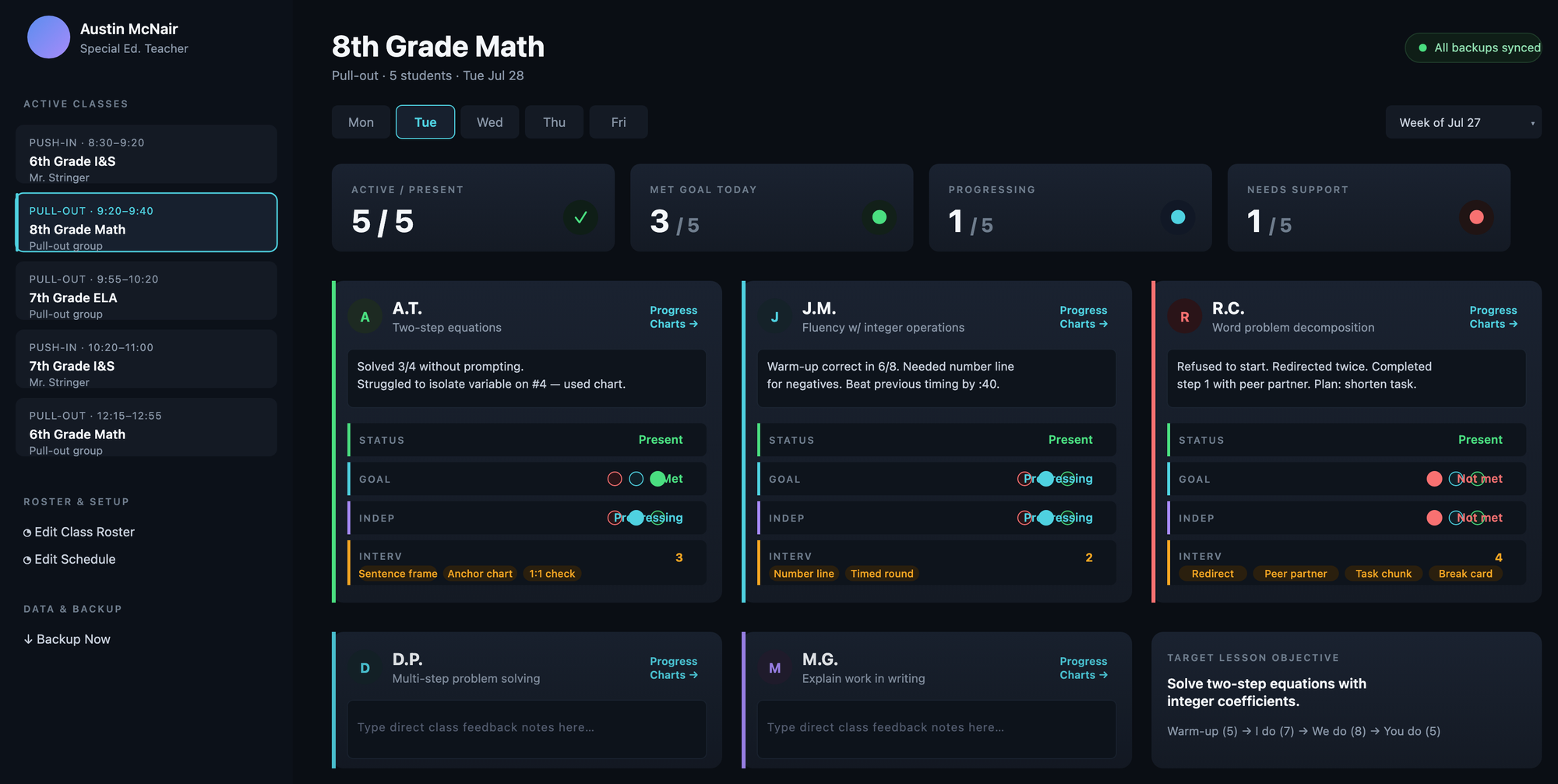This screenshot has height=784, width=1558.
Task: Click the M avatar on M.G.'s card
Action: [774, 668]
